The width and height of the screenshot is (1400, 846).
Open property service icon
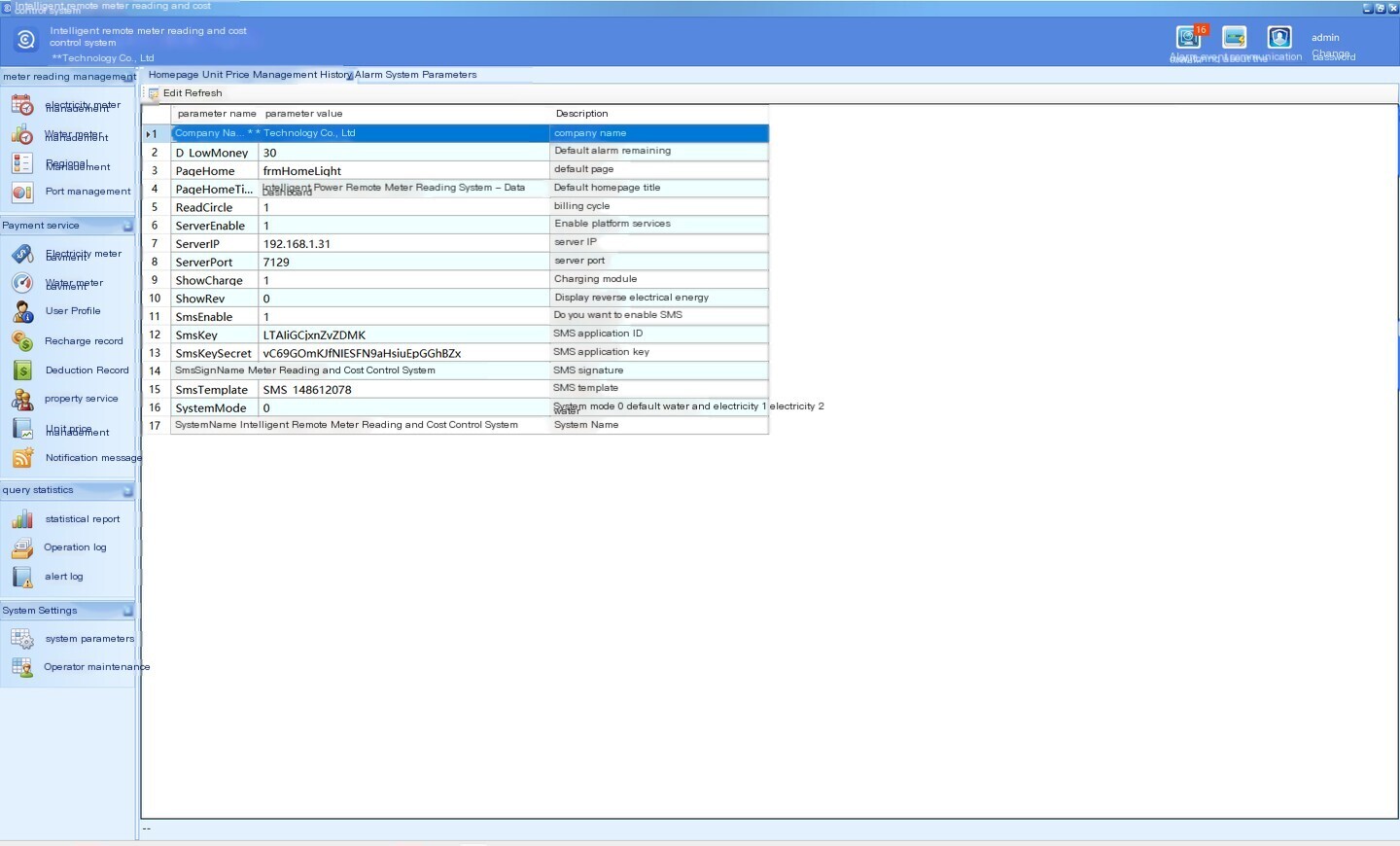point(22,399)
